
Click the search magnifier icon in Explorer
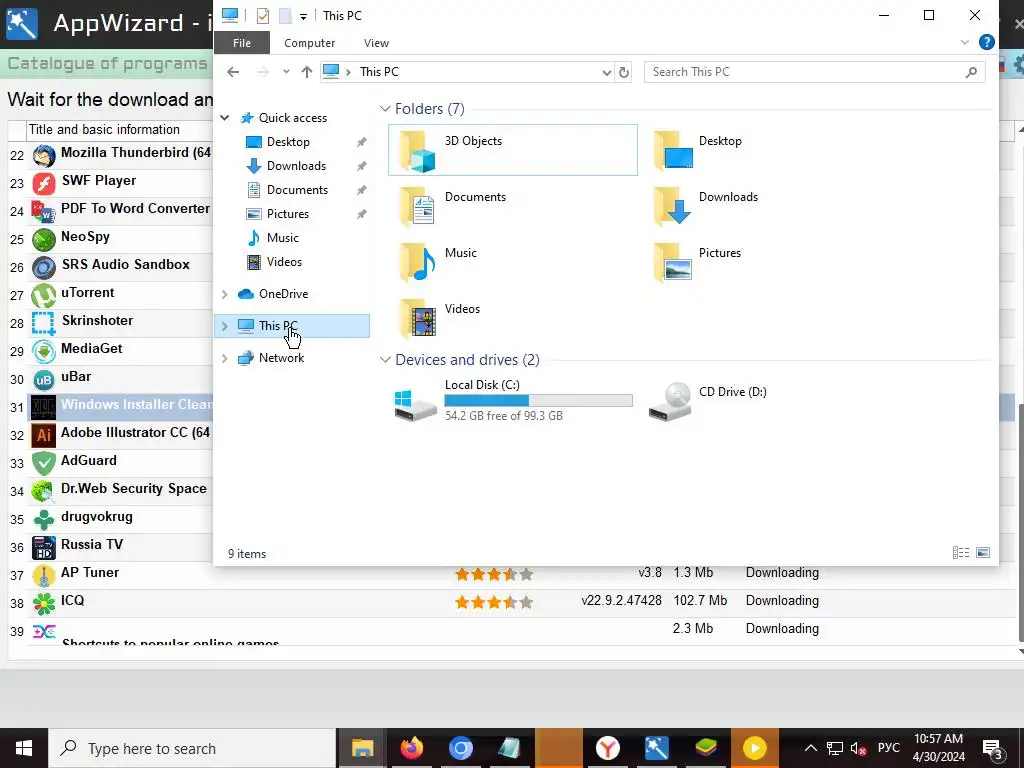pos(971,72)
